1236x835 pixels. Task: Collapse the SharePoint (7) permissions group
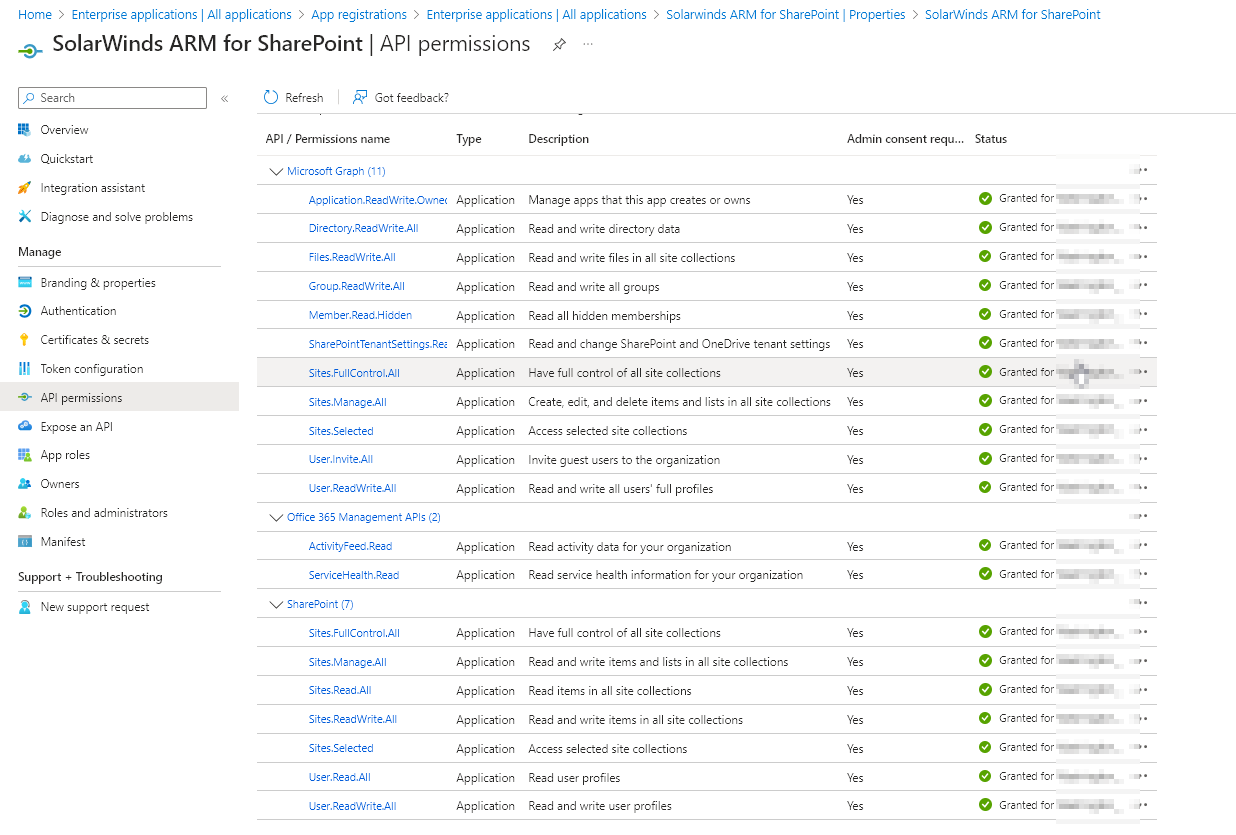(x=277, y=605)
